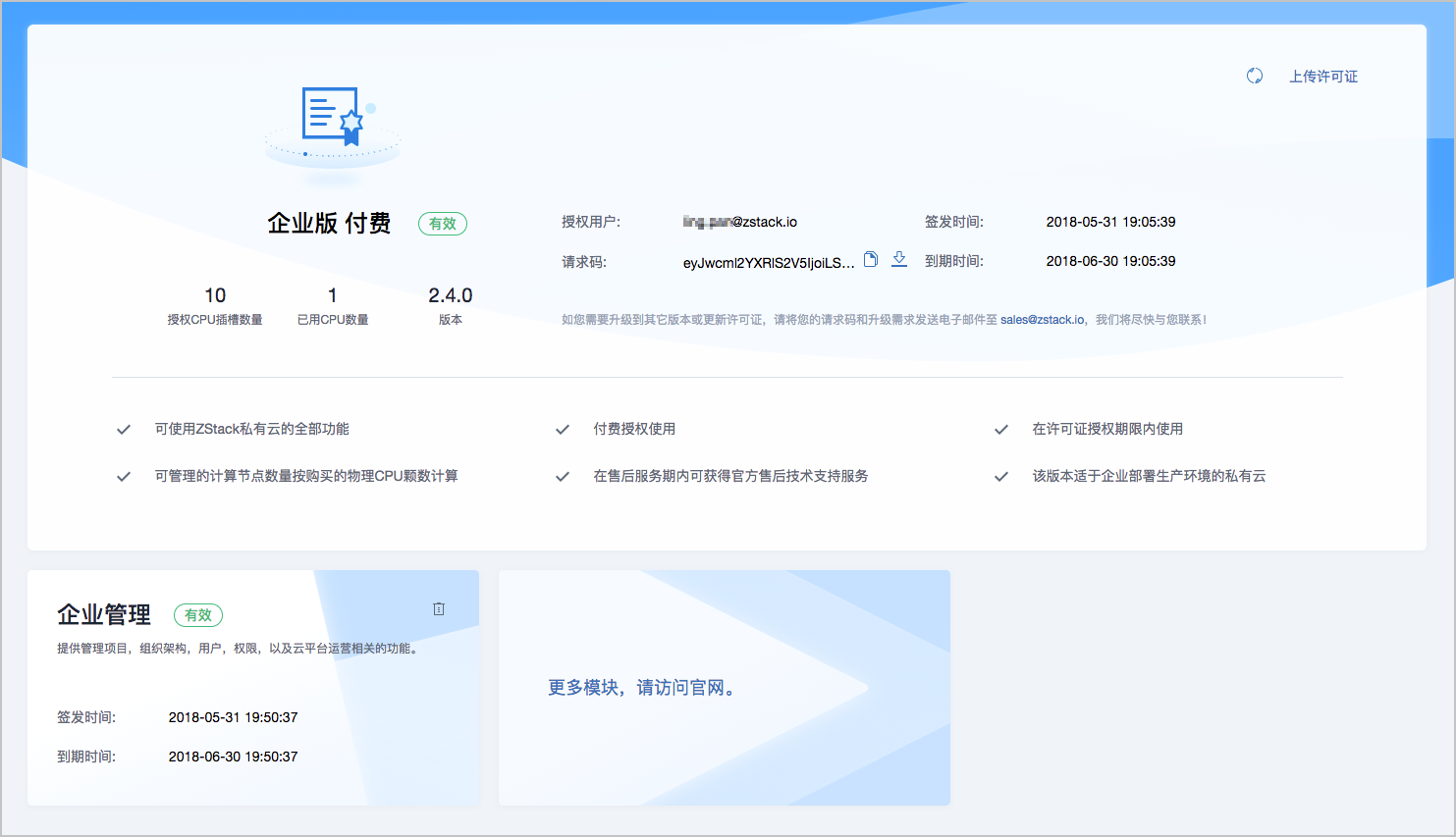
Task: Click the 企业管理 module description text
Action: 240,649
